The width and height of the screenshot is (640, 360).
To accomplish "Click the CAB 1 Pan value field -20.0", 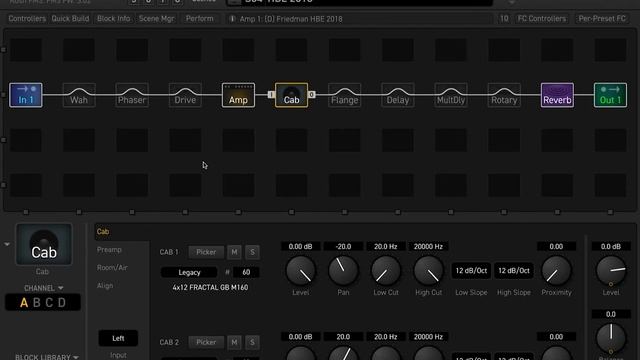I will (343, 247).
